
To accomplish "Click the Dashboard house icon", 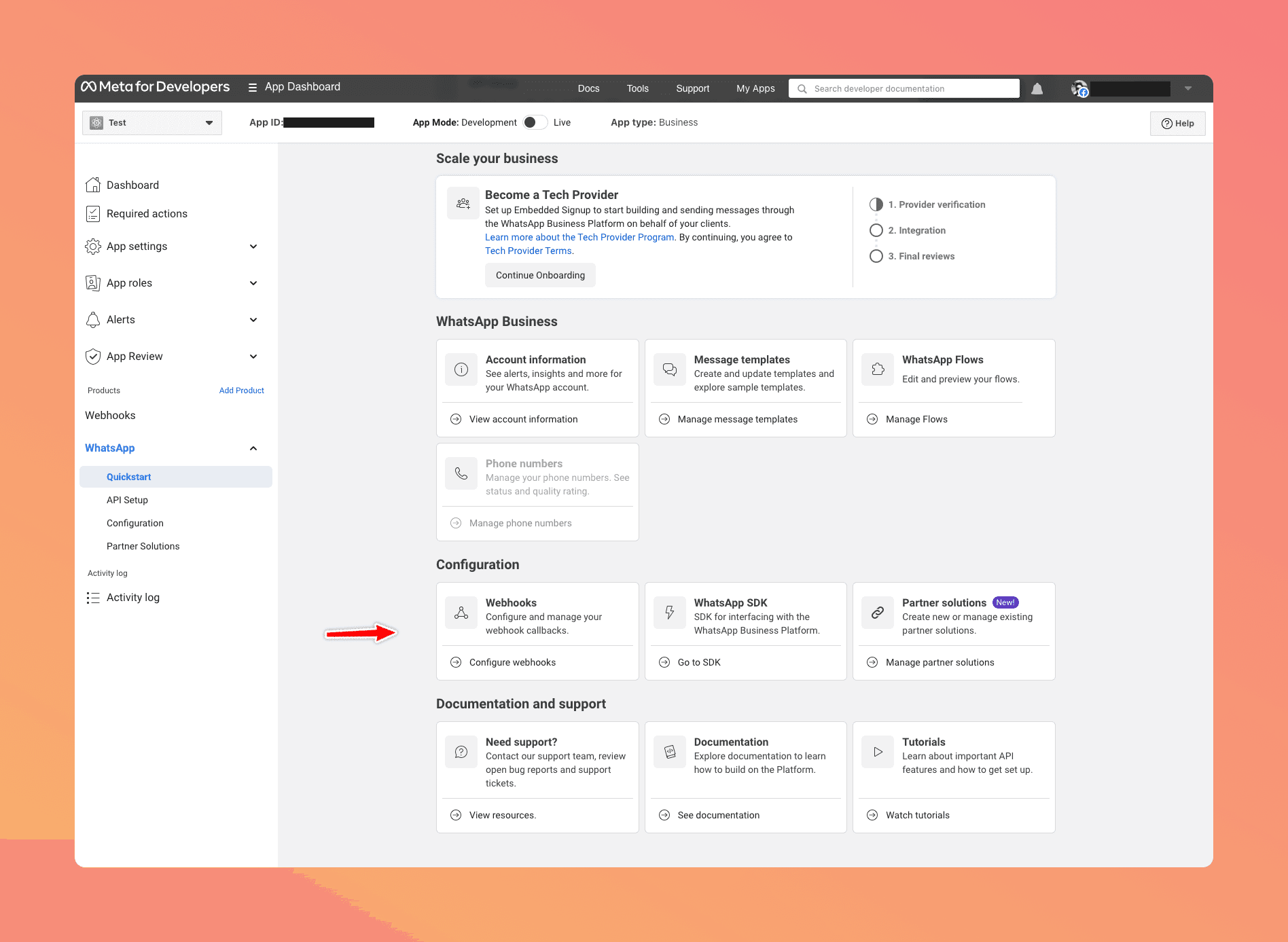I will click(x=93, y=185).
